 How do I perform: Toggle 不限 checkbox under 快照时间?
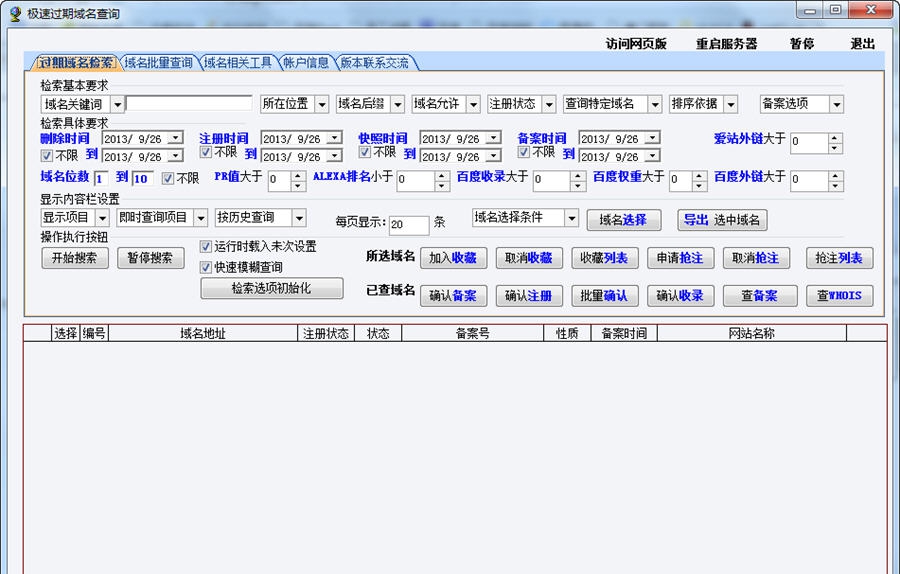pyautogui.click(x=364, y=152)
